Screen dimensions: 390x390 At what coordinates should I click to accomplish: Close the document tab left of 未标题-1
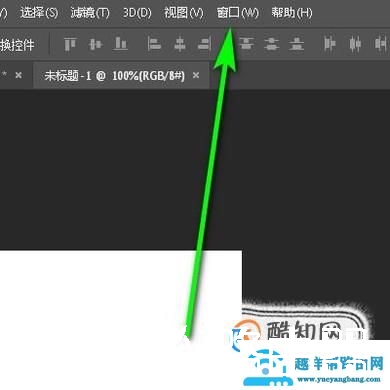pyautogui.click(x=19, y=75)
